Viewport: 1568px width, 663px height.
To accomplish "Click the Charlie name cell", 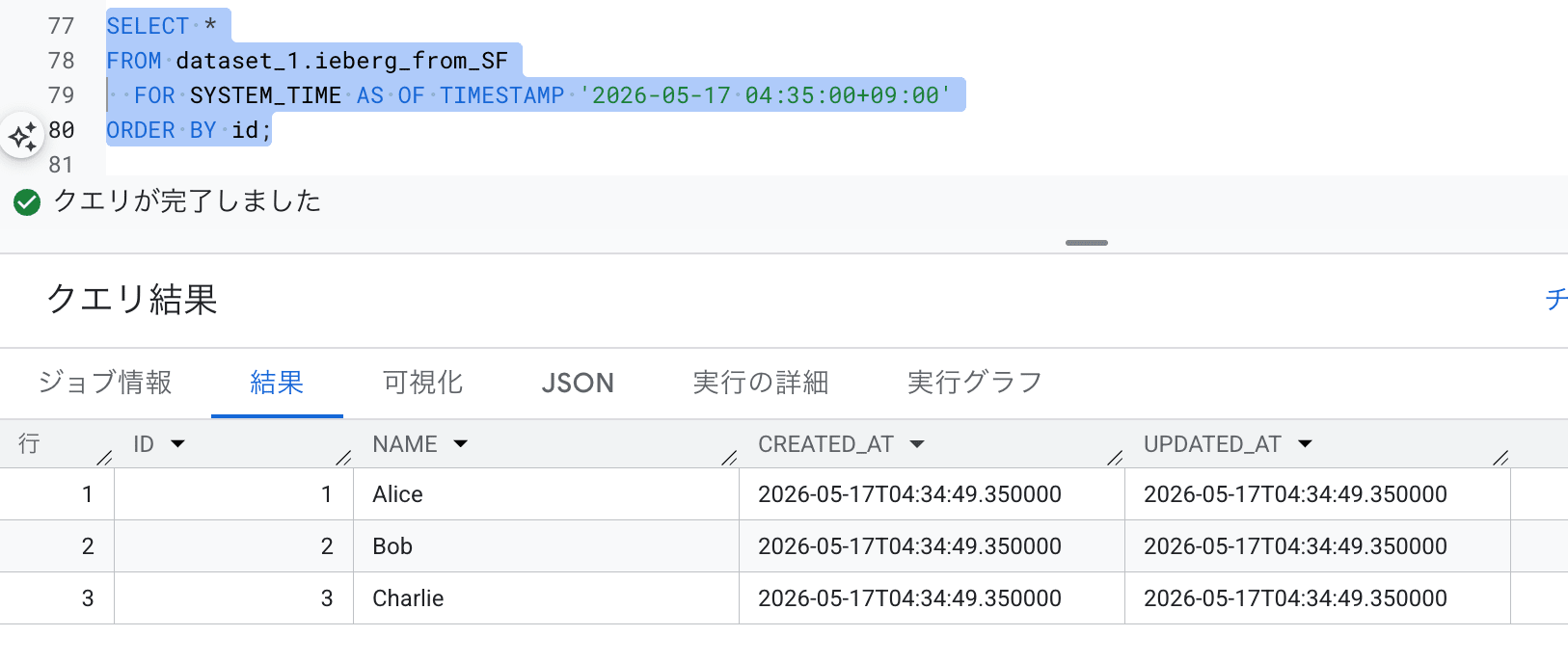I will pyautogui.click(x=546, y=598).
